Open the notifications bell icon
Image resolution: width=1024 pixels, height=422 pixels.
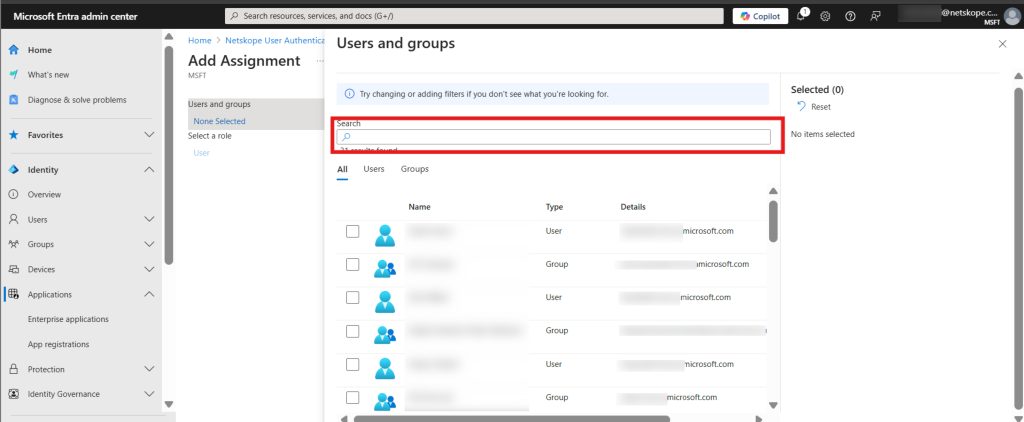click(x=801, y=16)
